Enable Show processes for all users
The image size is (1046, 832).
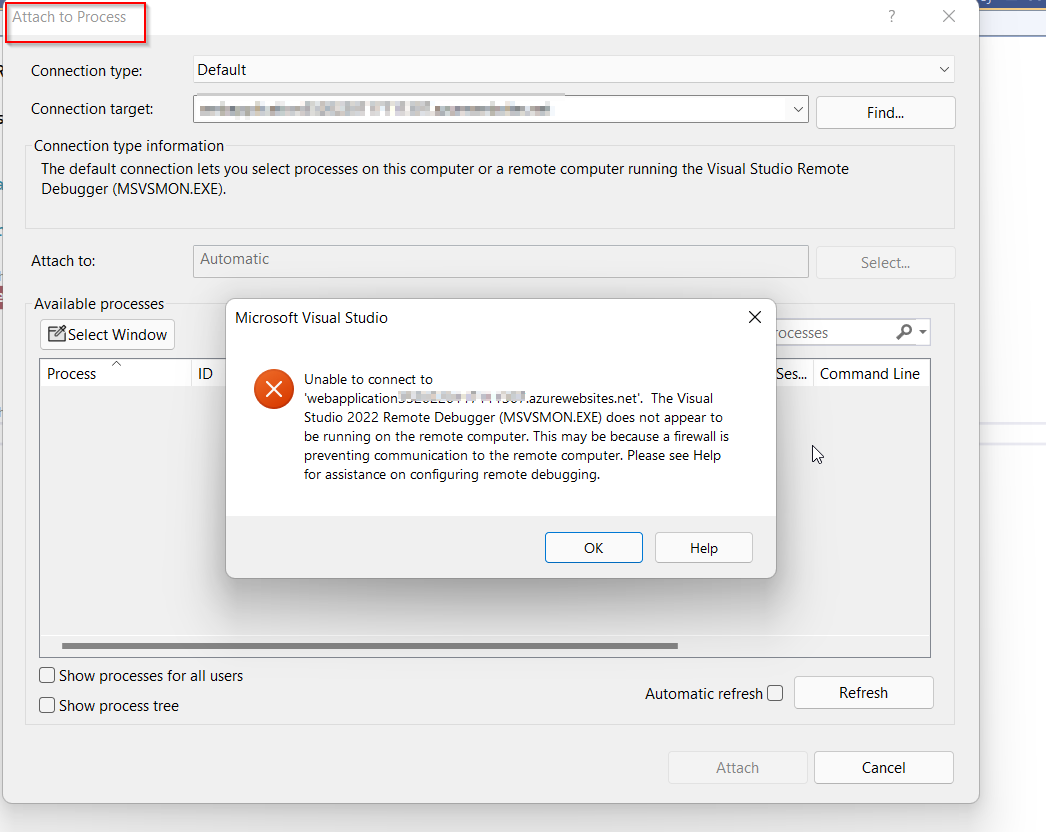click(x=47, y=675)
